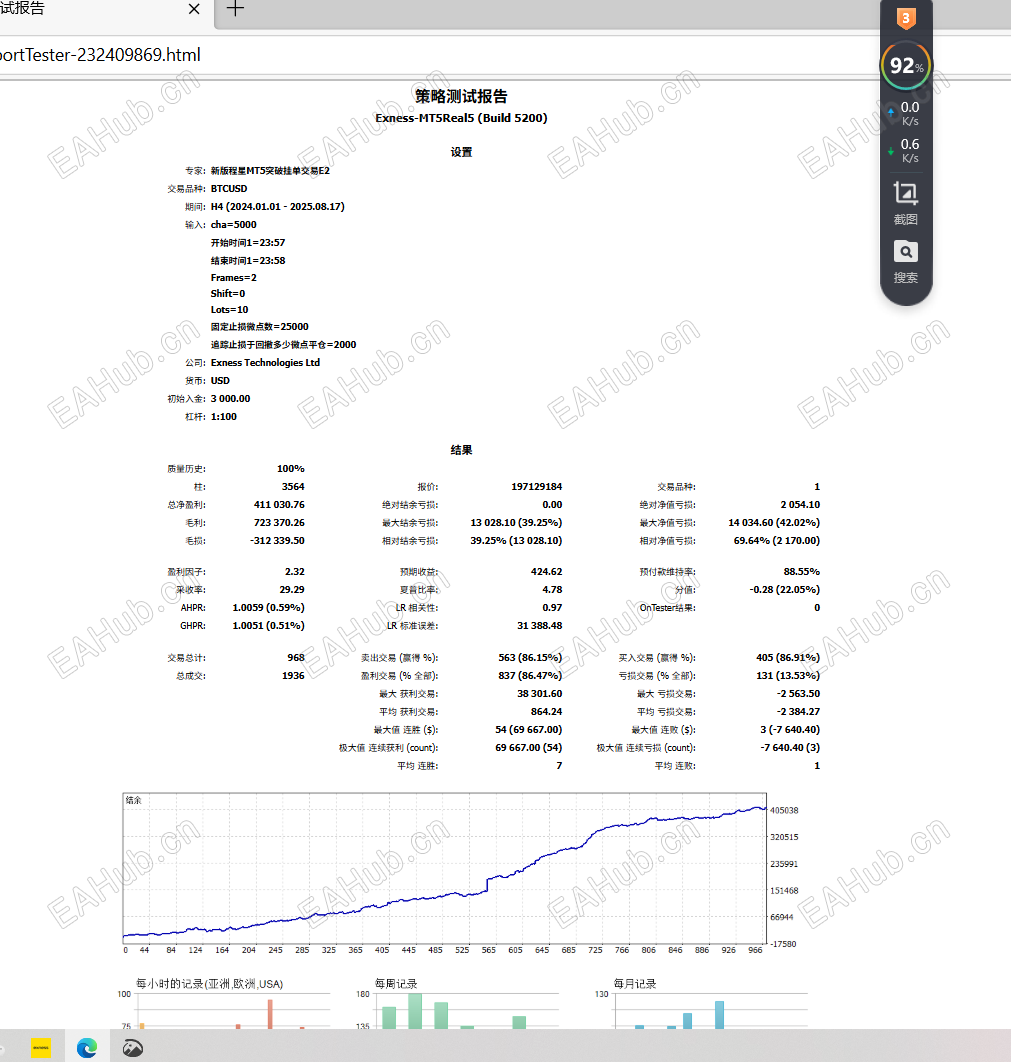1011x1062 pixels.
Task: Click the parameter Lots=10
Action: (x=230, y=310)
